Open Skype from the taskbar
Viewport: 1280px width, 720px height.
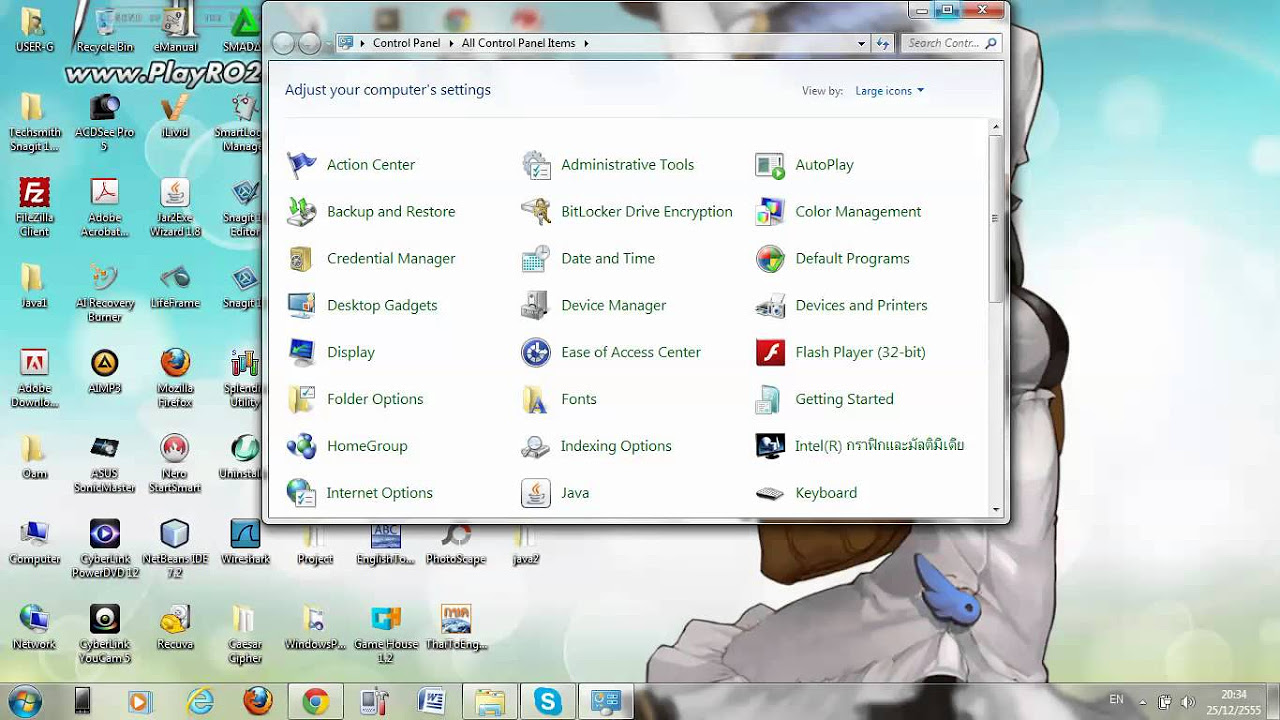click(x=548, y=702)
